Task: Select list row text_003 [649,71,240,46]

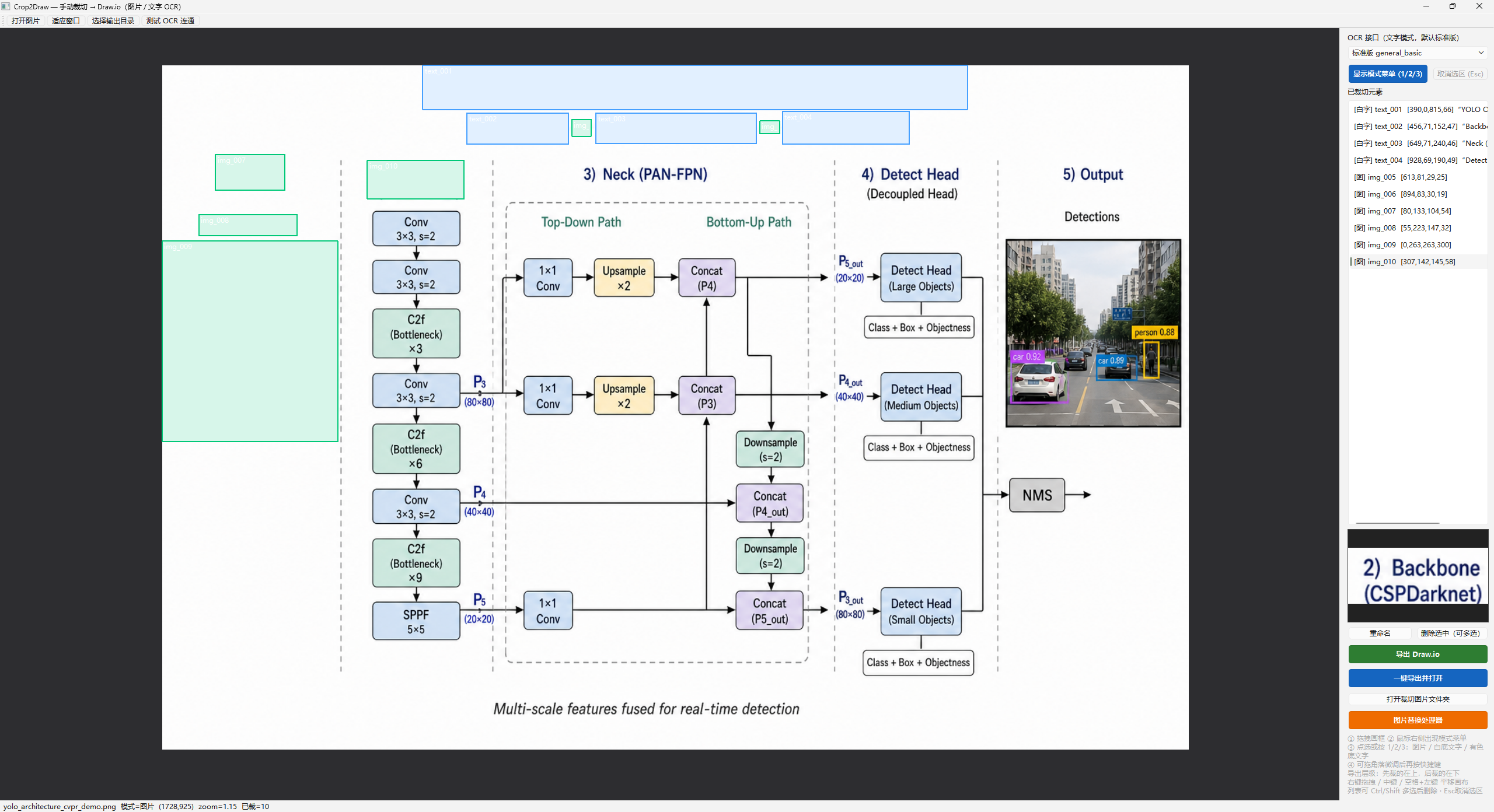Action: point(1418,143)
